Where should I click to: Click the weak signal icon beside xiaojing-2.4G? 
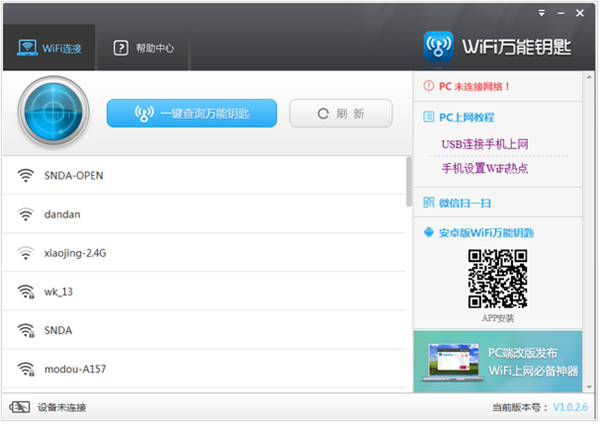(26, 253)
